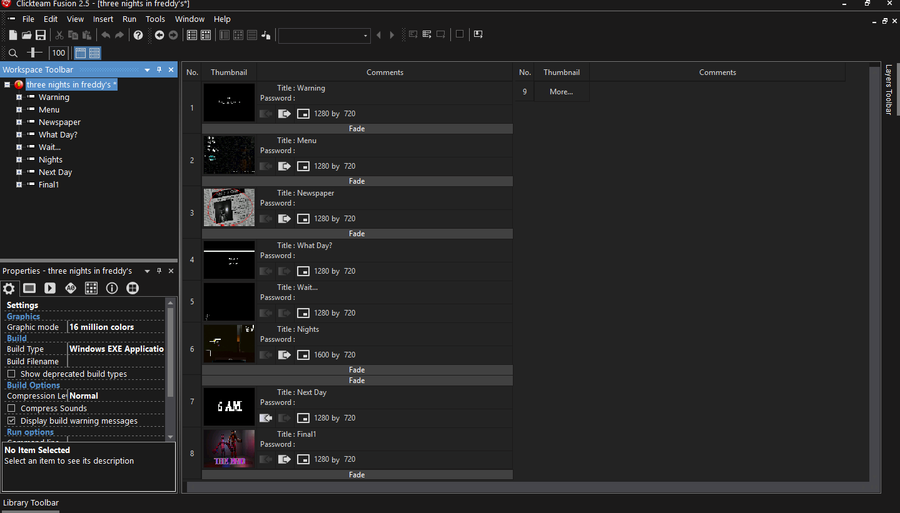Click the zoom magnifier icon
Viewport: 900px width, 513px height.
coord(13,53)
